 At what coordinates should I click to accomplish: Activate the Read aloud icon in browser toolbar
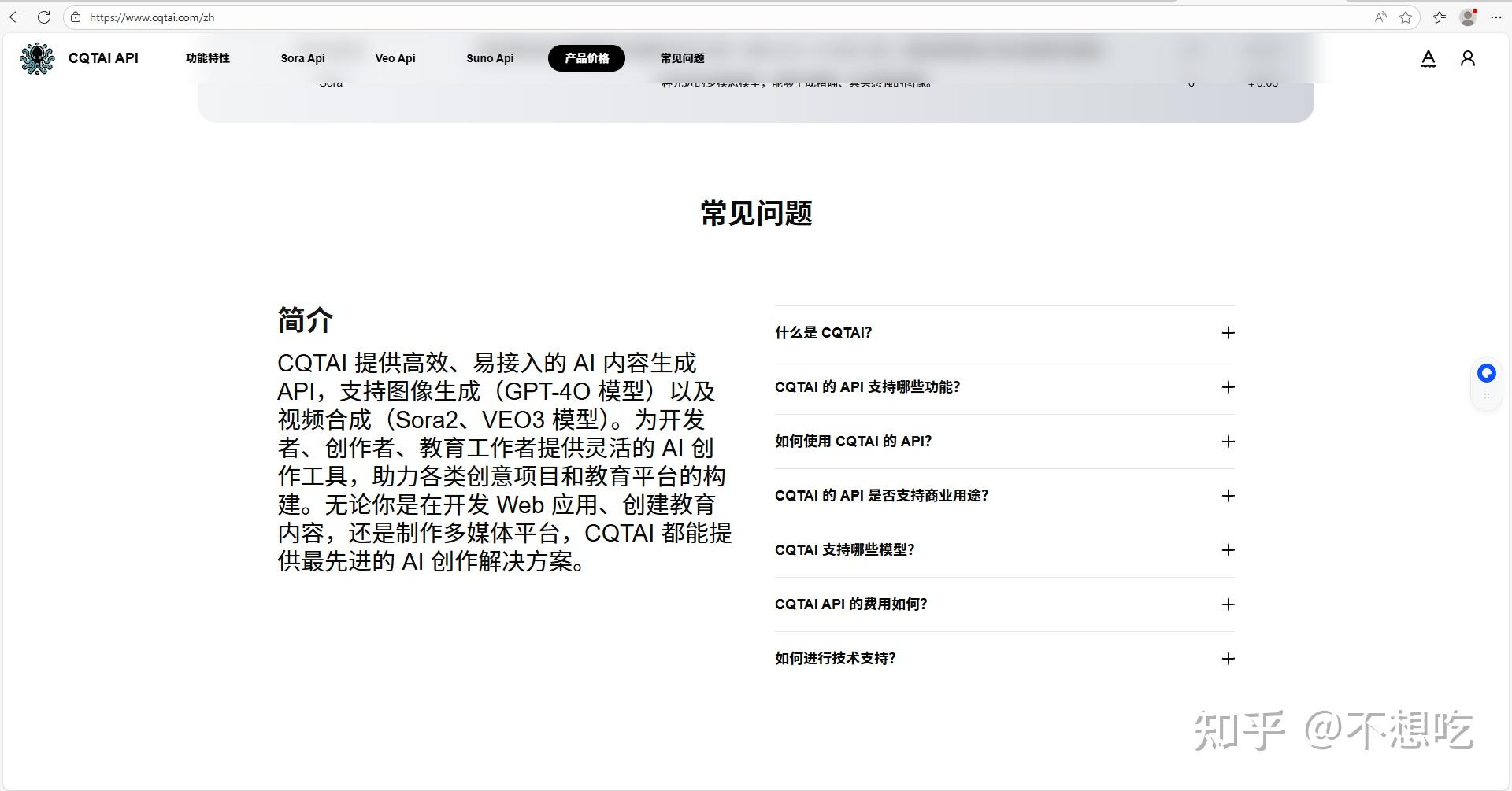click(1380, 17)
